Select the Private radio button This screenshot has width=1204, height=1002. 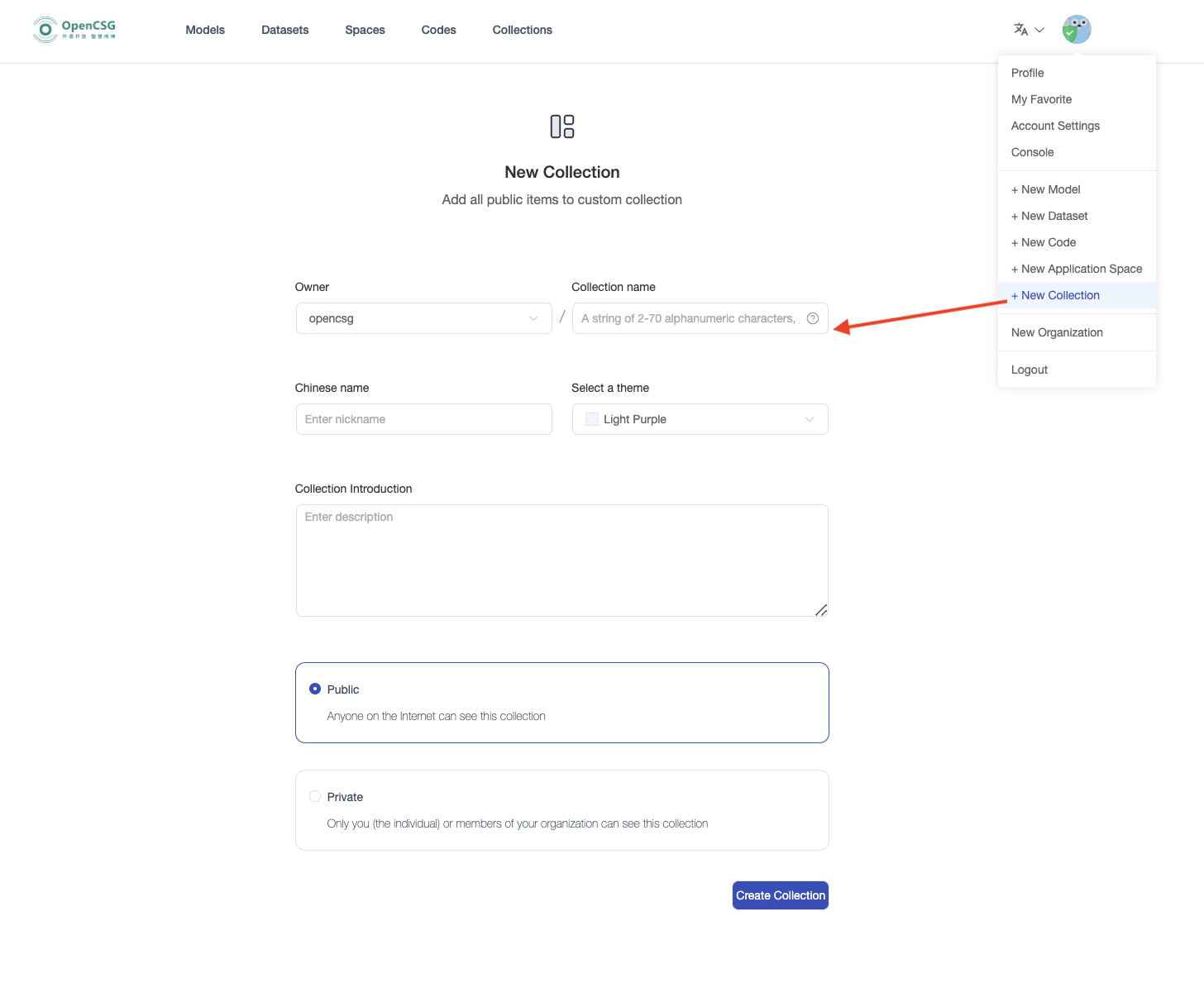(x=315, y=796)
